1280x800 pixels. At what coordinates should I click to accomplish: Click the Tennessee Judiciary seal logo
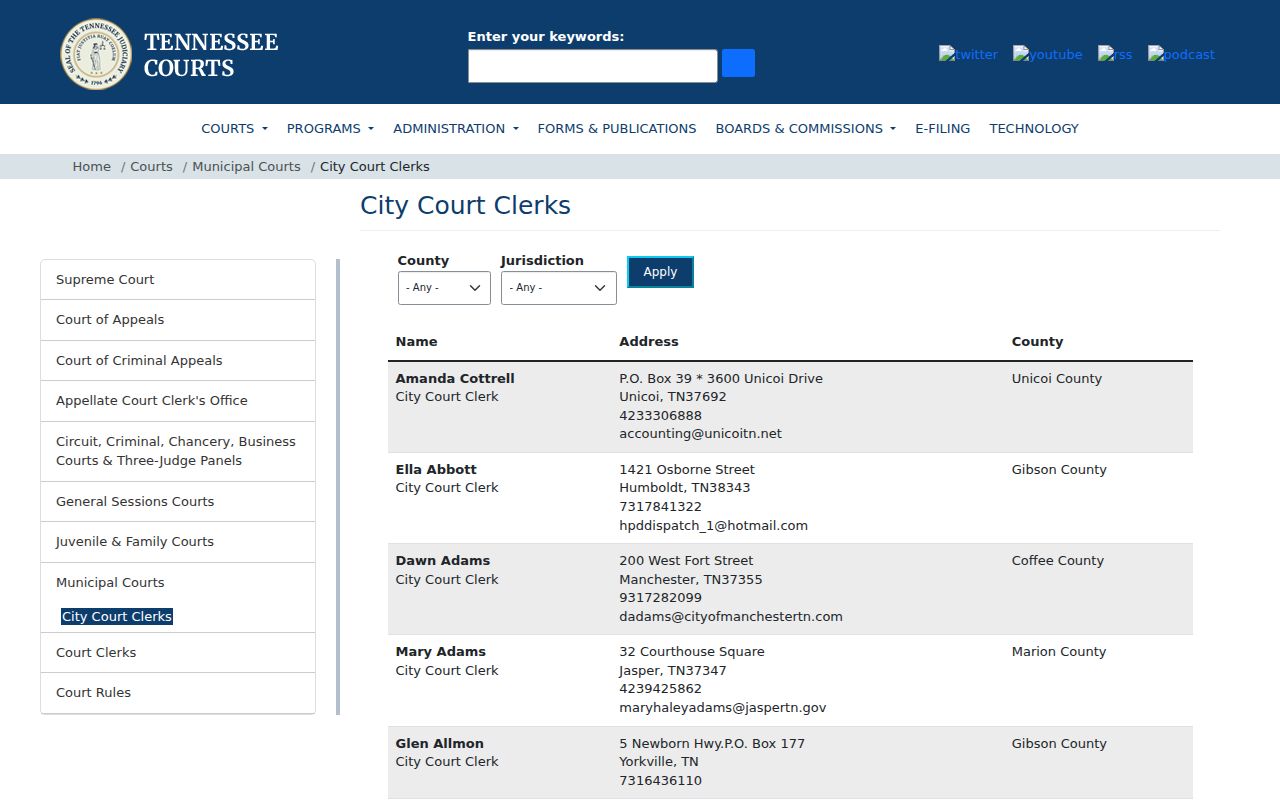click(96, 54)
